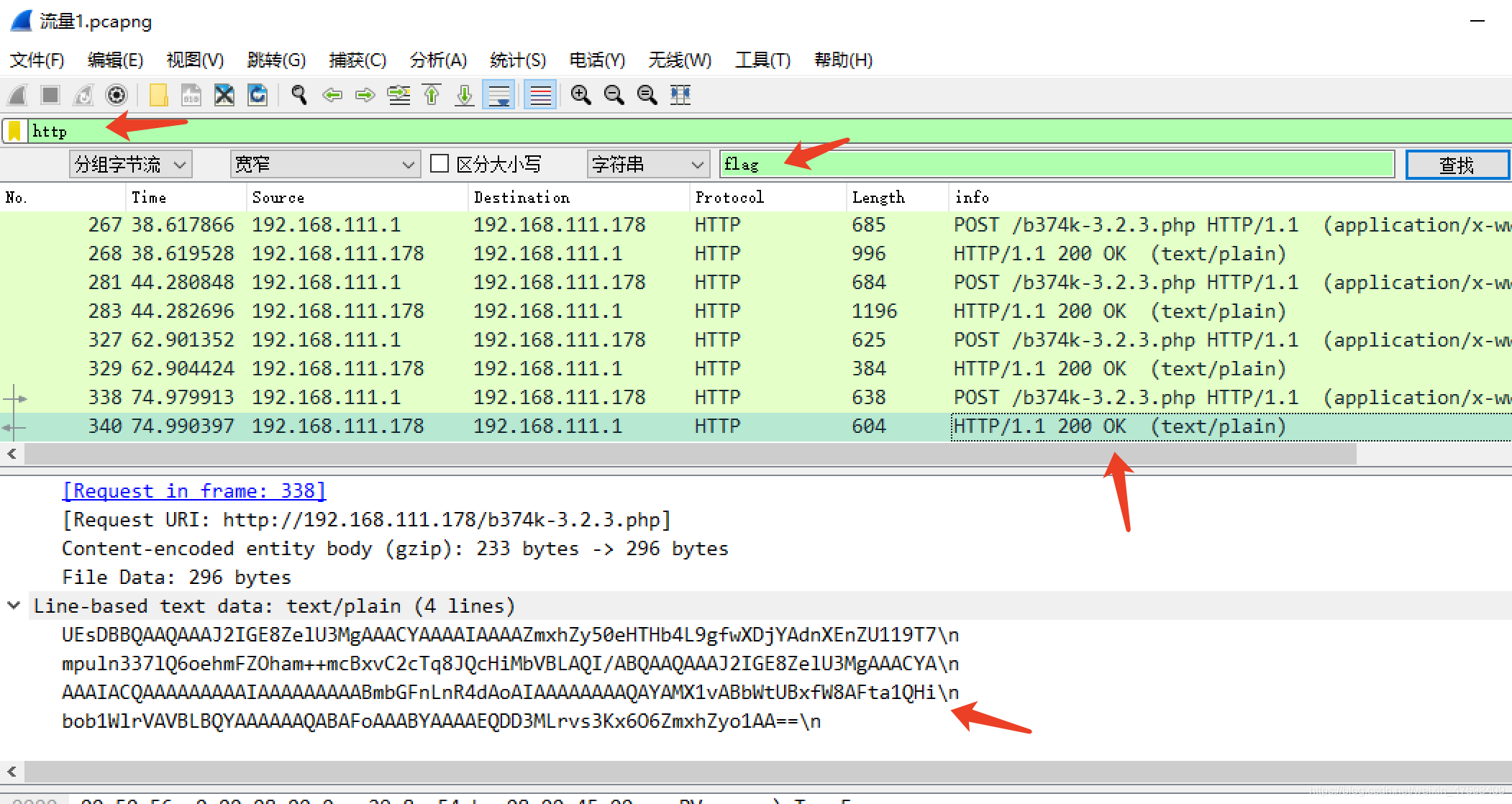This screenshot has width=1512, height=804.
Task: Click packet list horizontal scrollbar left arrow
Action: 12,454
